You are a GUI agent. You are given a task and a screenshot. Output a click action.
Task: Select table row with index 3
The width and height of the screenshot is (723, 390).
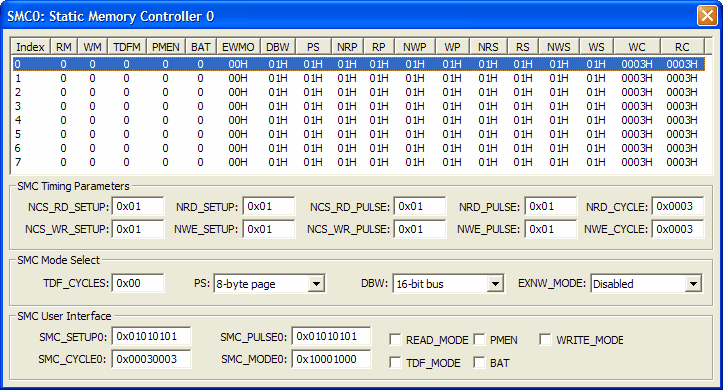359,106
